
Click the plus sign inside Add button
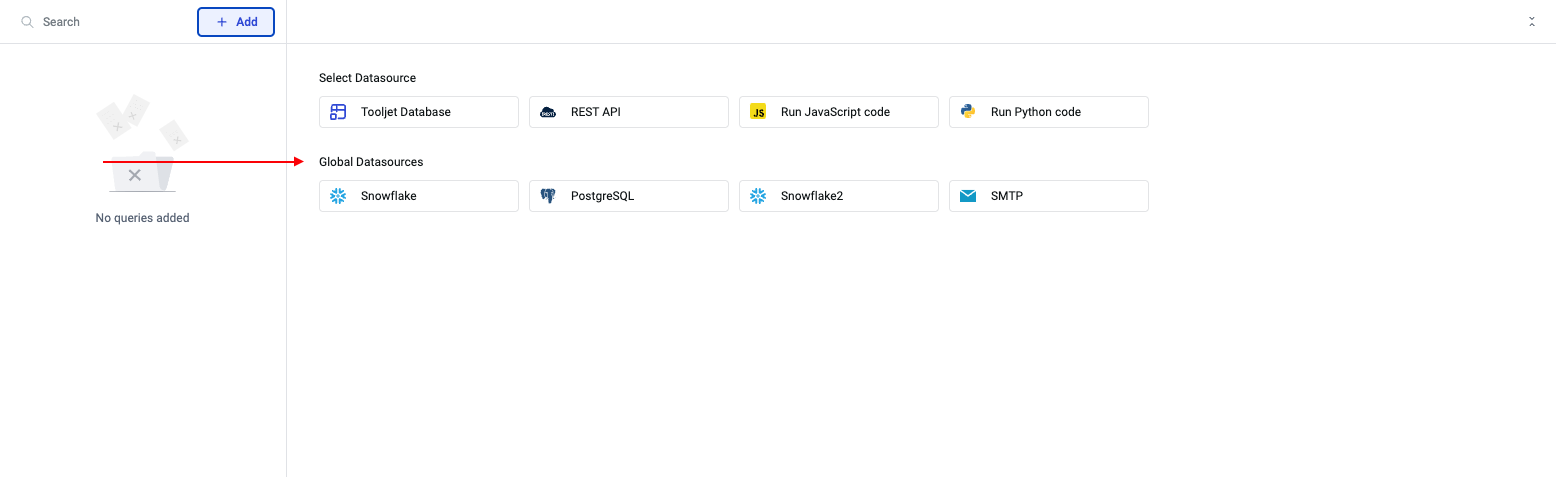point(222,22)
